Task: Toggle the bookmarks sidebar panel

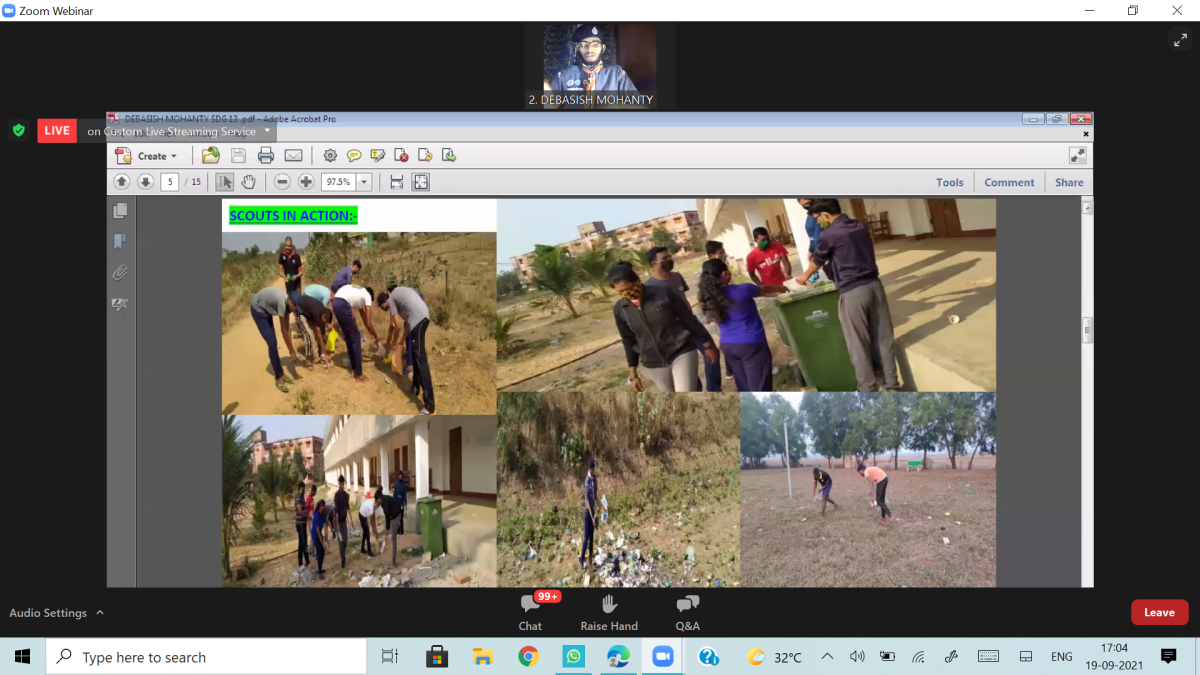Action: click(120, 241)
